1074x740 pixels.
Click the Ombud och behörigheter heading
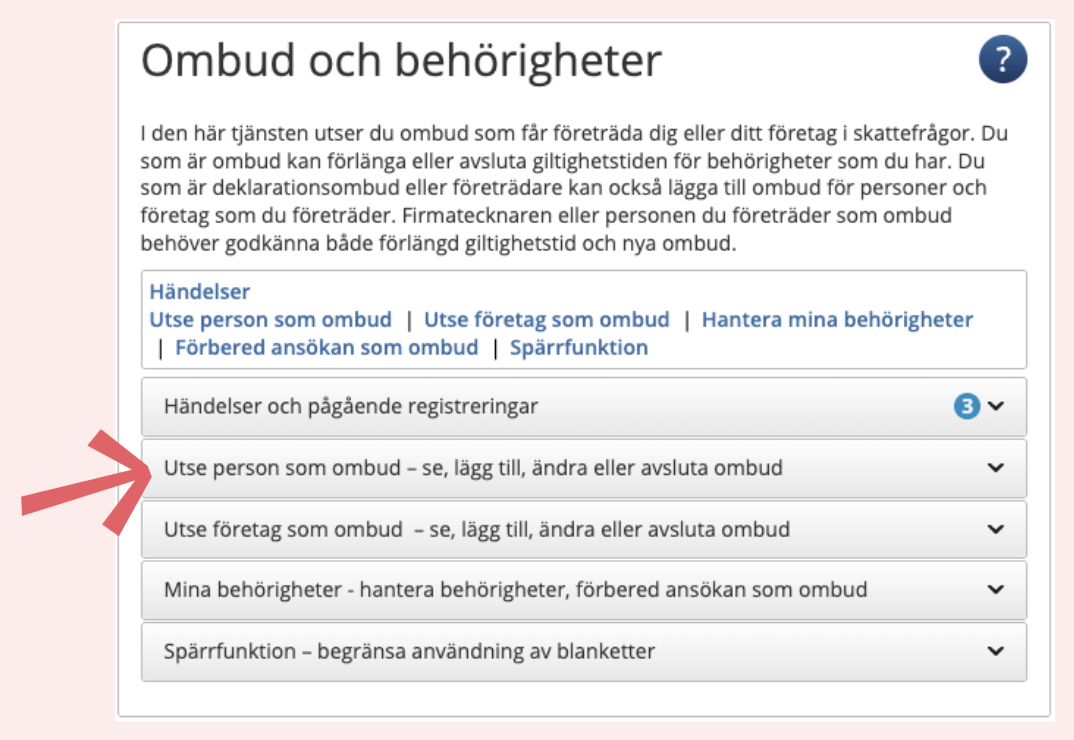pos(401,60)
